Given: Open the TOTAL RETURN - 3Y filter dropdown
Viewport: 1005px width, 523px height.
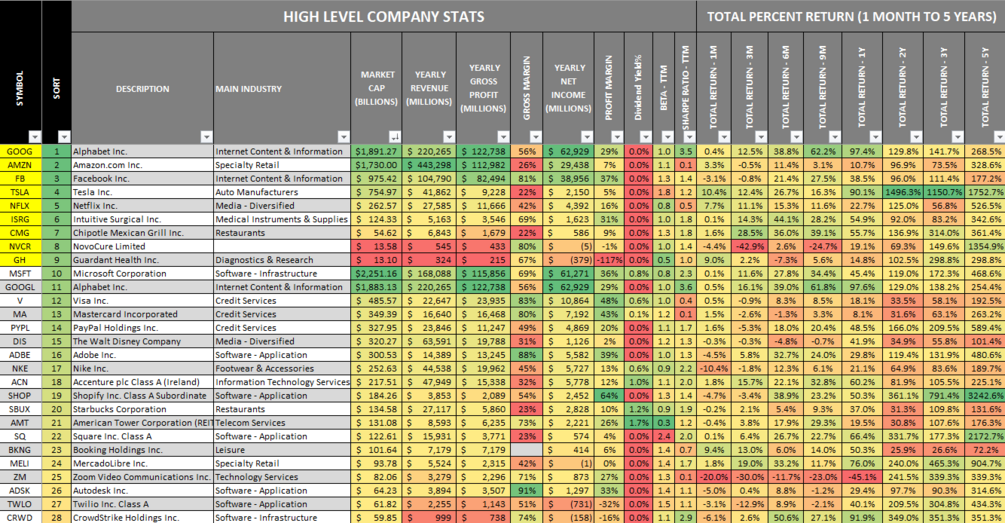Looking at the screenshot, I should 958,137.
